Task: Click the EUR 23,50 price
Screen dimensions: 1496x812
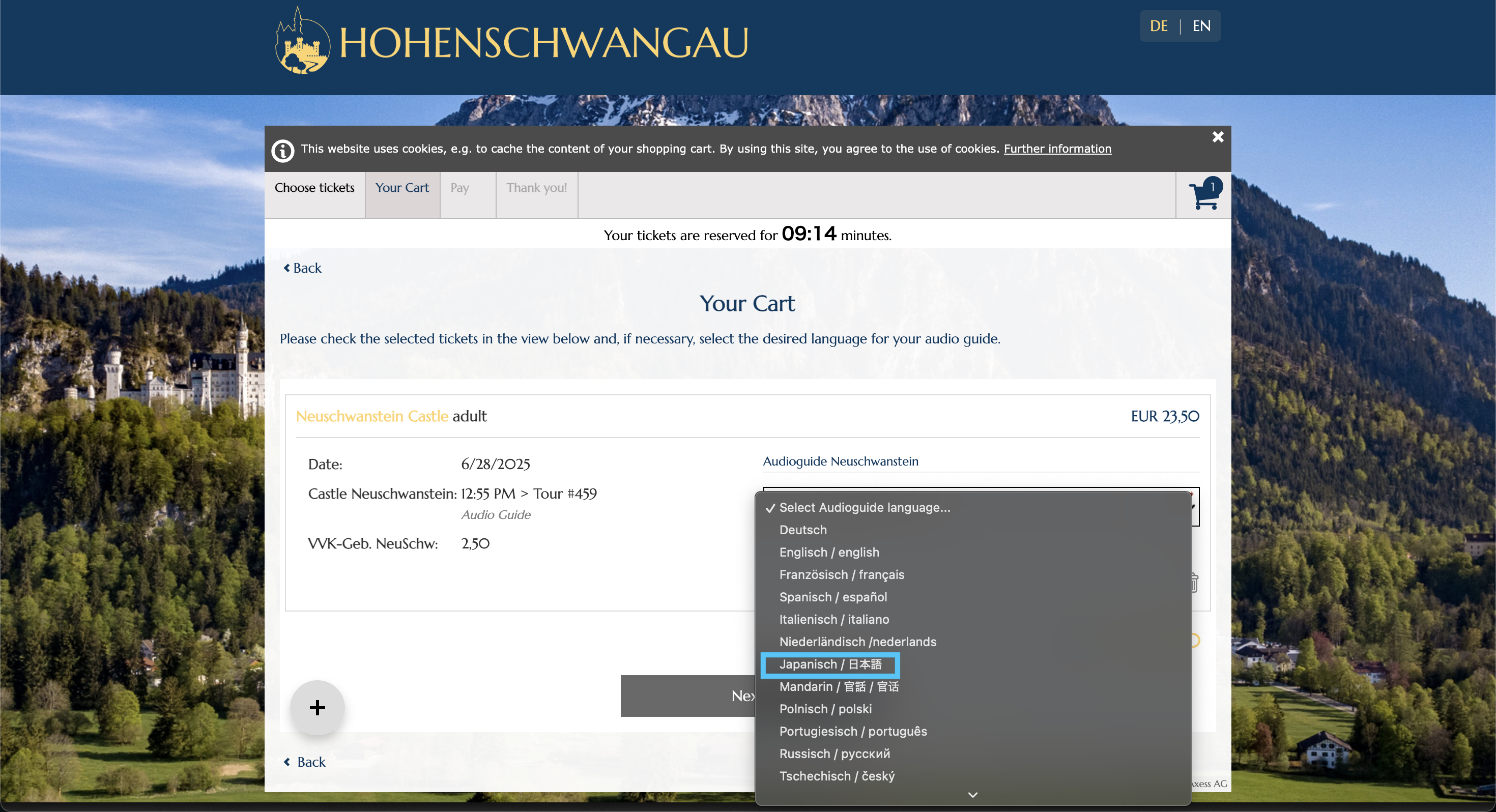Action: (1164, 416)
